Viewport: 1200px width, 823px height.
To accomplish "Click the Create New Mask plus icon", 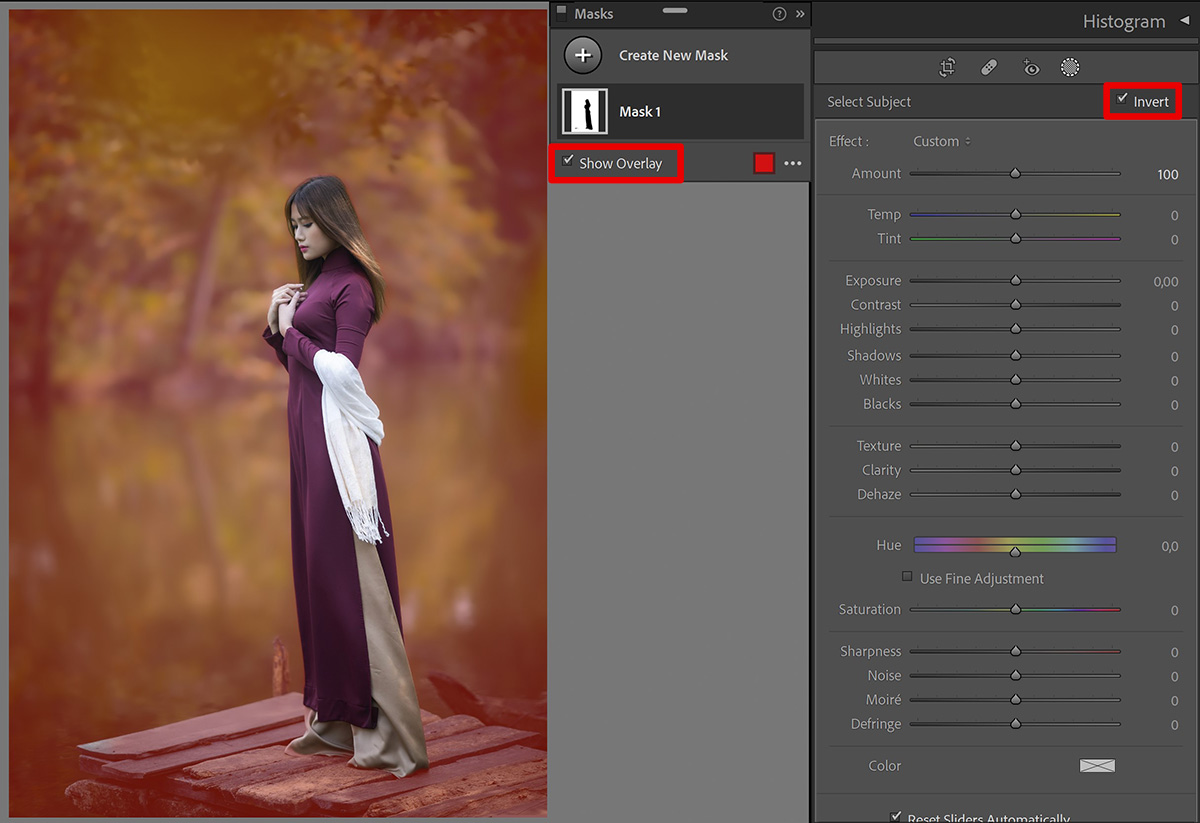I will tap(582, 55).
